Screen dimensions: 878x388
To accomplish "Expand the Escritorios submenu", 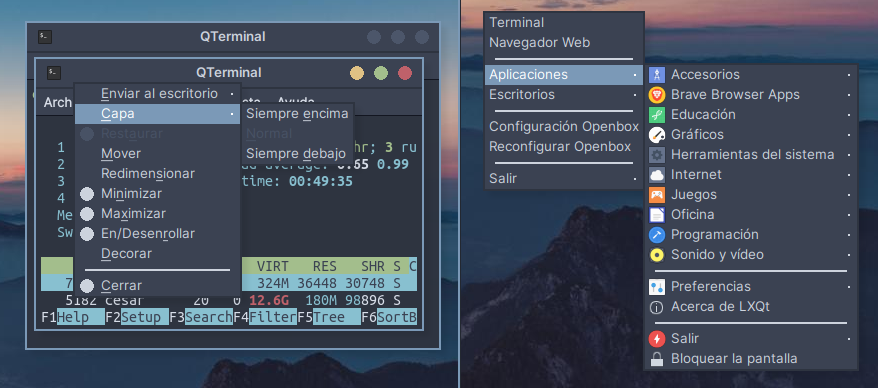I will point(564,94).
